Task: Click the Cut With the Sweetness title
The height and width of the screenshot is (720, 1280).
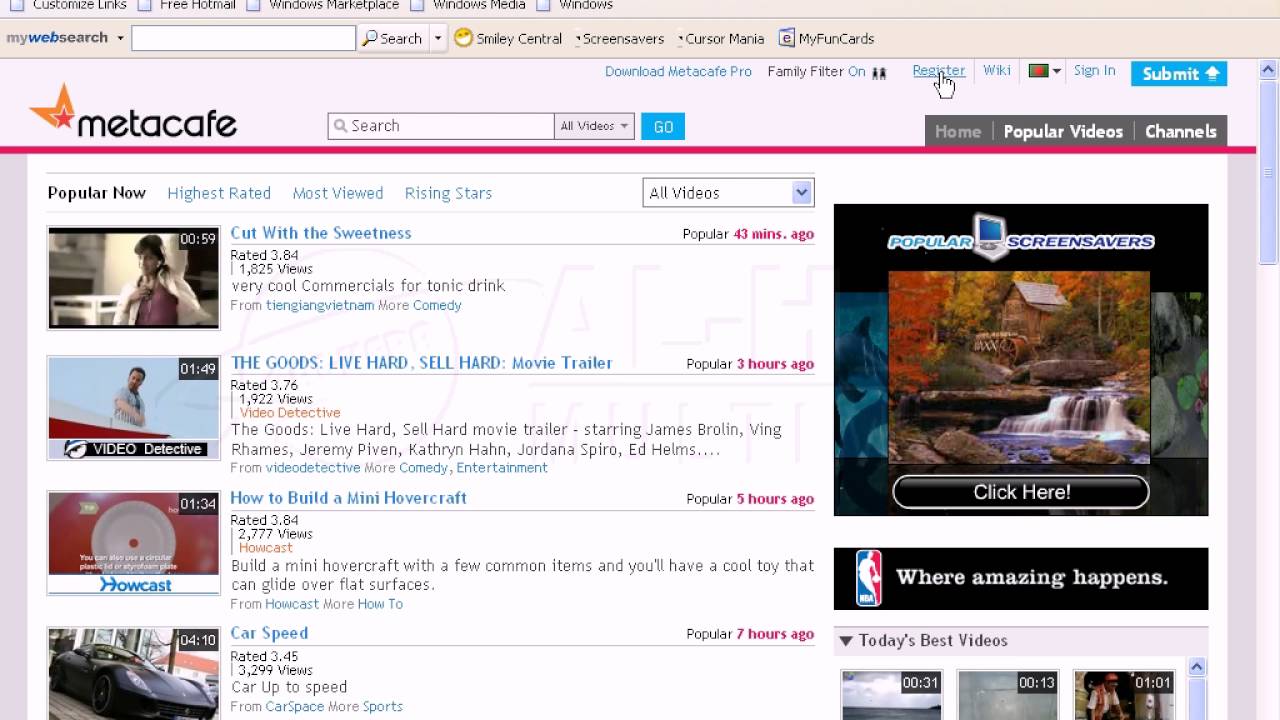Action: pos(321,233)
